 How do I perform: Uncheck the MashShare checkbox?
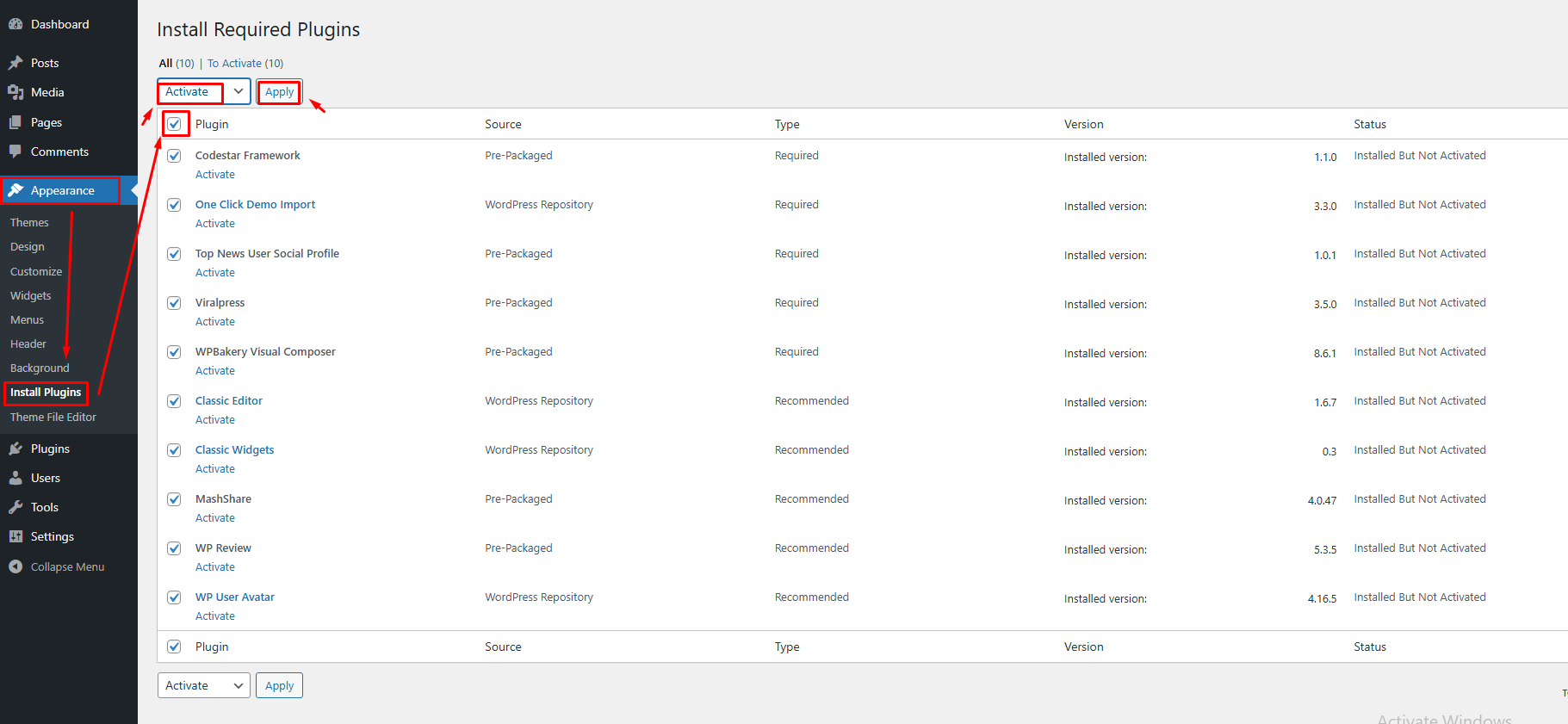coord(174,499)
